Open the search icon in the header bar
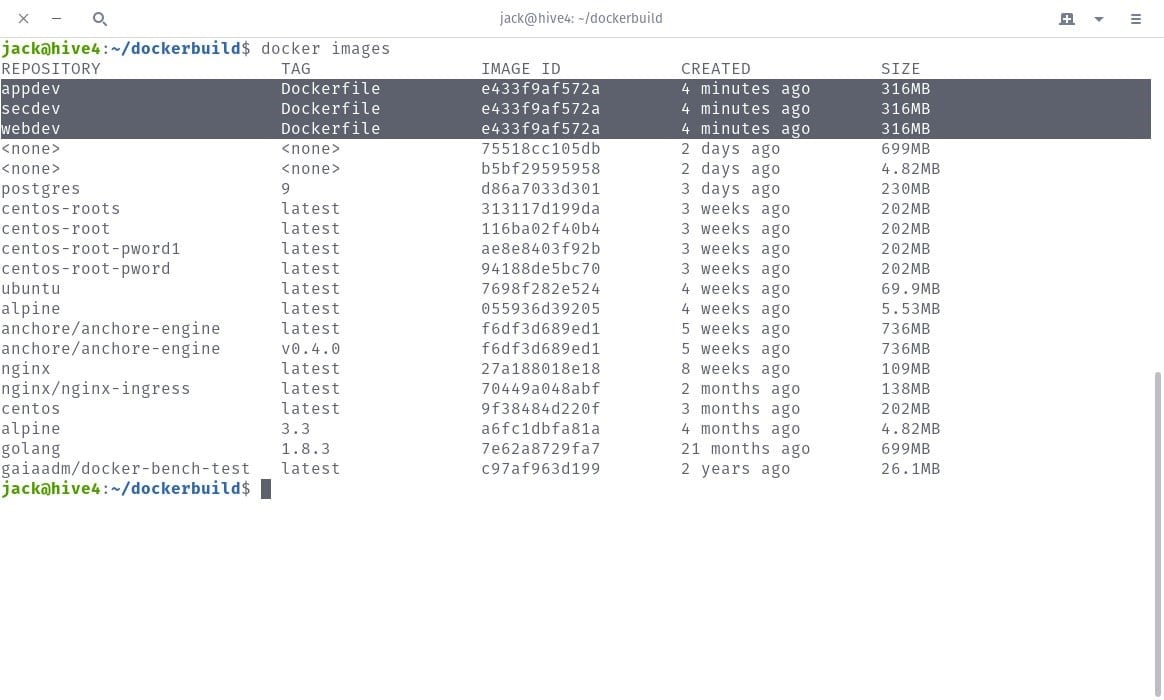The height and width of the screenshot is (700, 1164). coord(100,18)
